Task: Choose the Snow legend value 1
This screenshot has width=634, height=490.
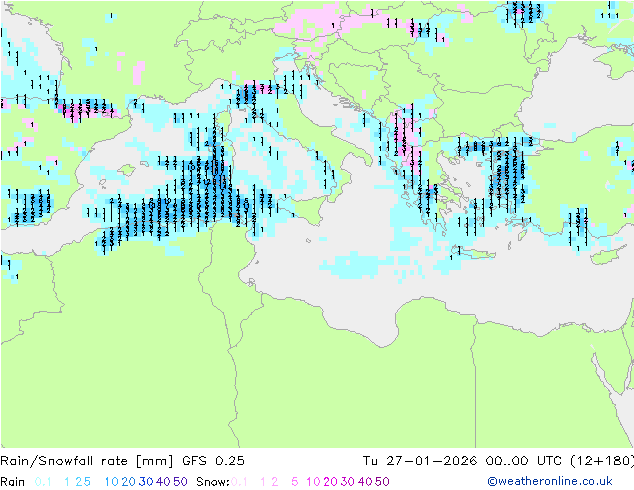Action: tap(263, 482)
